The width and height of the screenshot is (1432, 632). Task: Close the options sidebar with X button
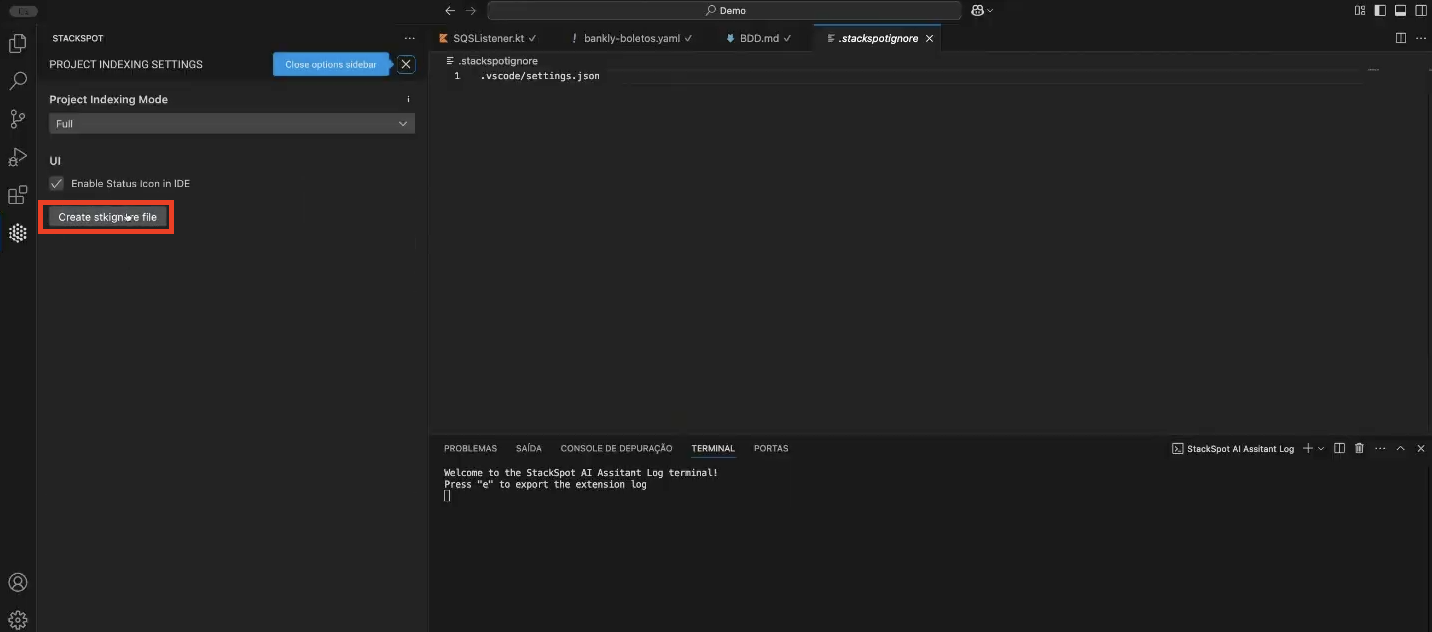click(405, 64)
